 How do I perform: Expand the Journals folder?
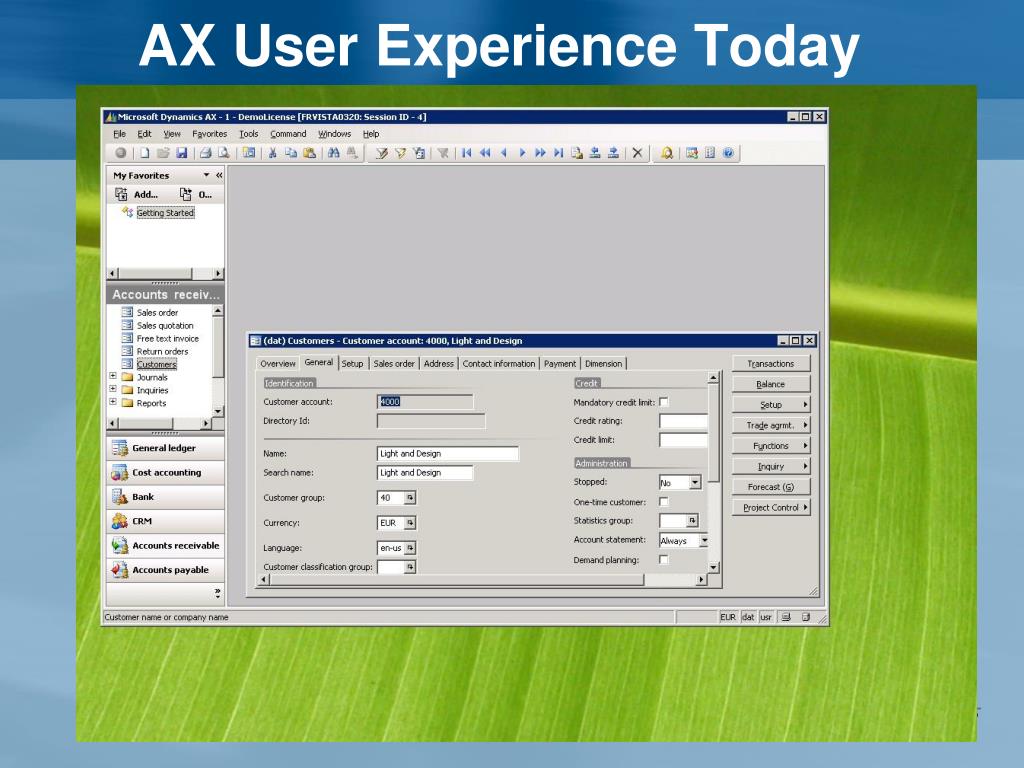pos(113,376)
